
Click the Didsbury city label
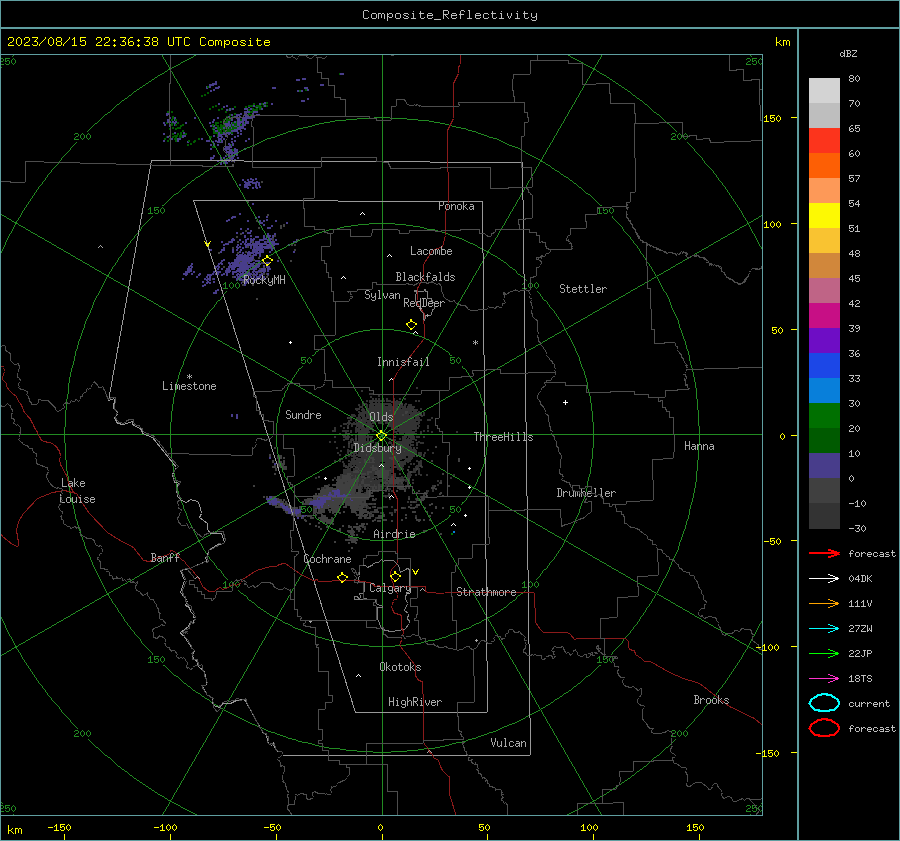(x=377, y=448)
